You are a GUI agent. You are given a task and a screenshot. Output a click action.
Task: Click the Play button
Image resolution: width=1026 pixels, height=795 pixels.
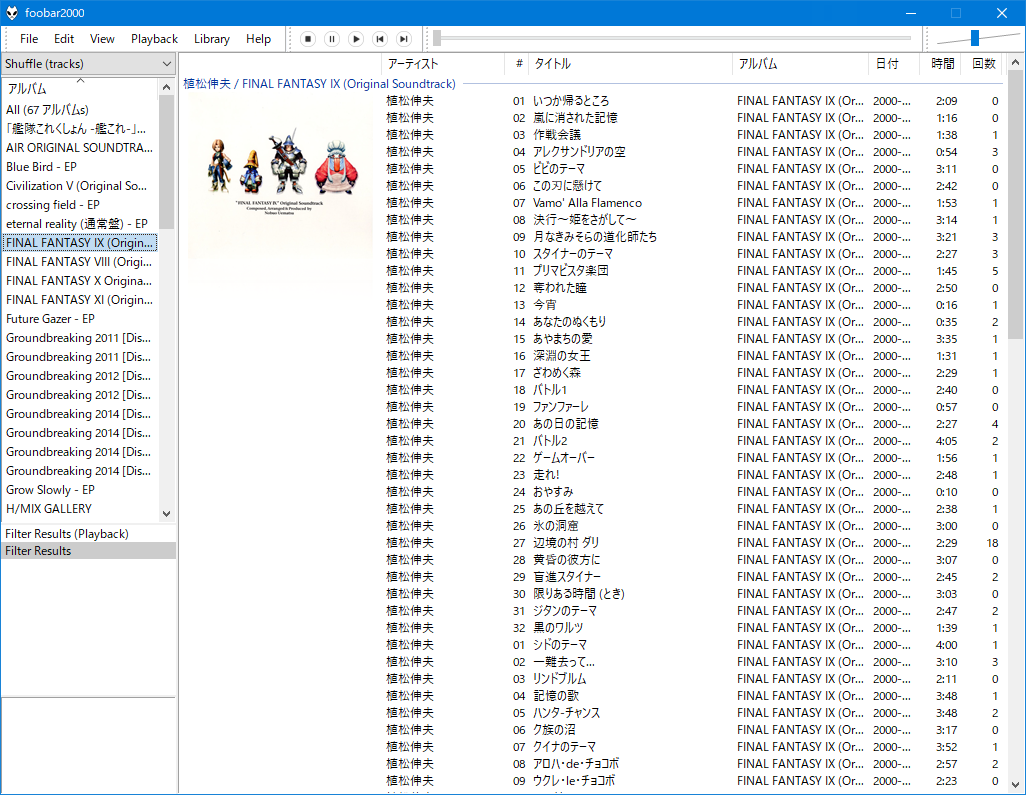(x=356, y=38)
